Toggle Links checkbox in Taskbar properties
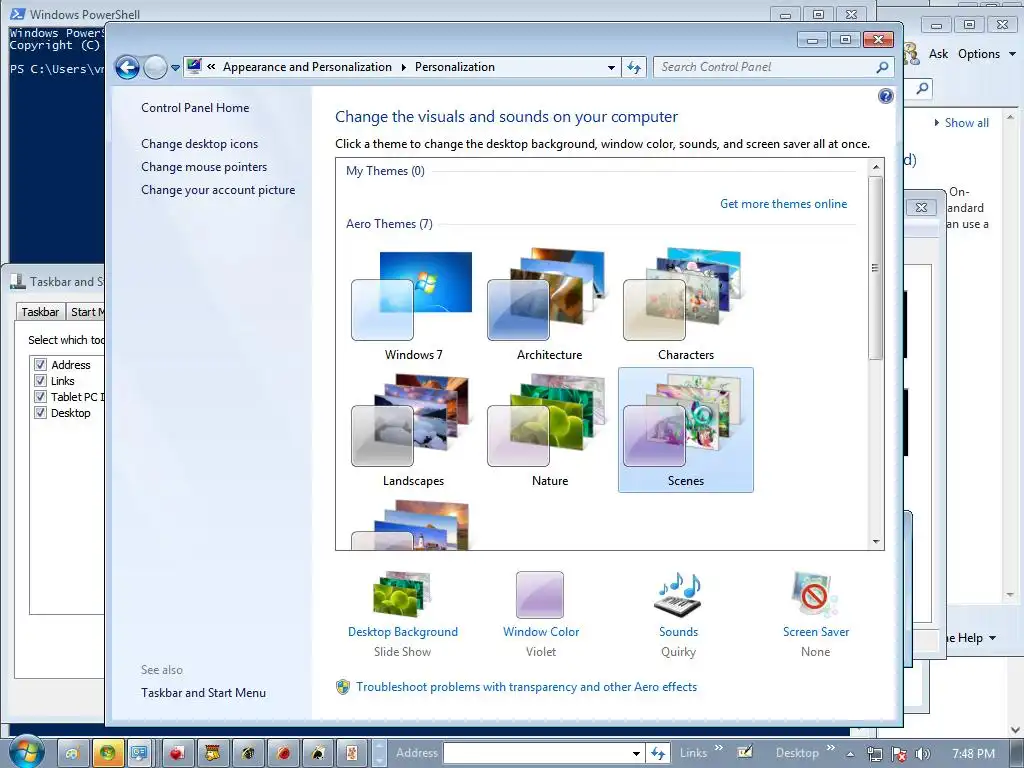 click(40, 381)
